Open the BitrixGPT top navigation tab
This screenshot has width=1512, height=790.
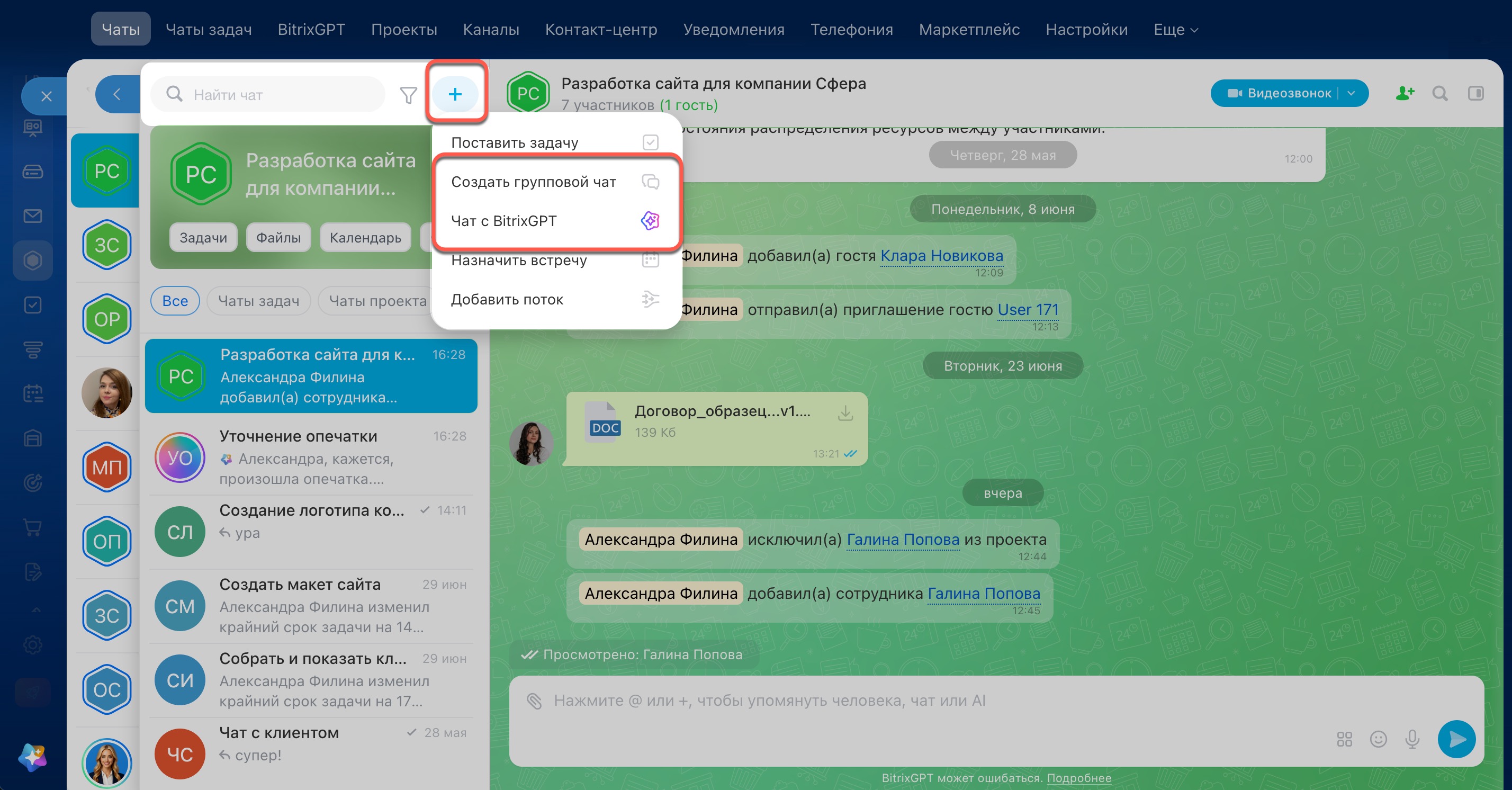(311, 29)
